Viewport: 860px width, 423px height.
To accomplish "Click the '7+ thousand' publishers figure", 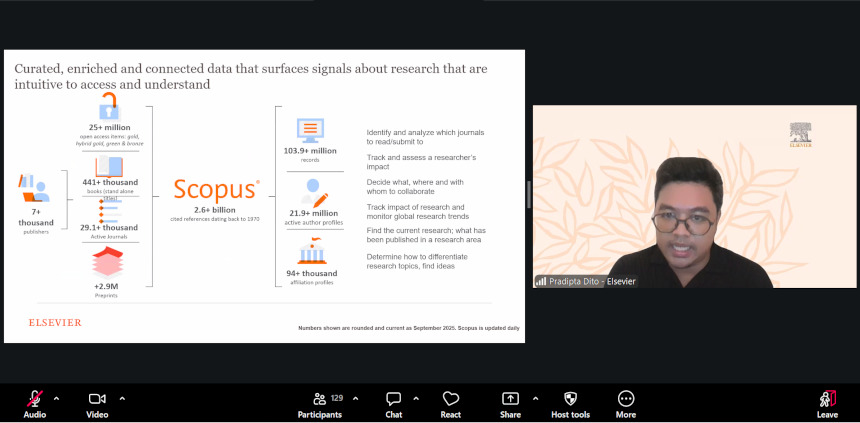I will tap(36, 217).
